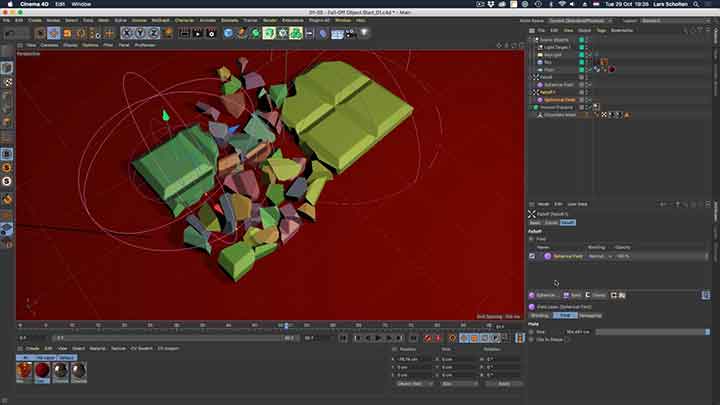Click the Camera object icon
This screenshot has width=720, height=405.
click(351, 33)
